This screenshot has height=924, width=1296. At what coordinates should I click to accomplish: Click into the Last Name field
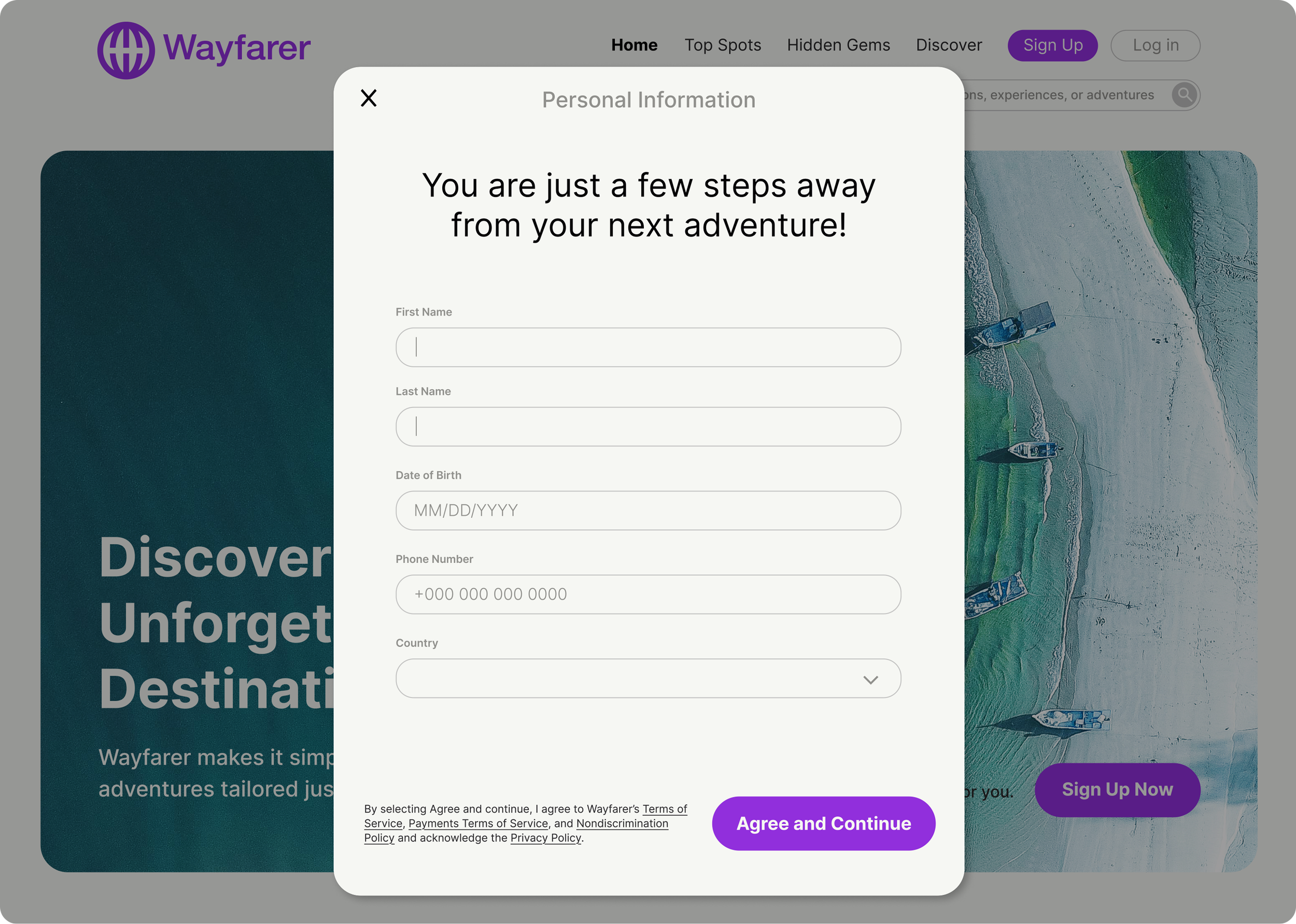[647, 427]
